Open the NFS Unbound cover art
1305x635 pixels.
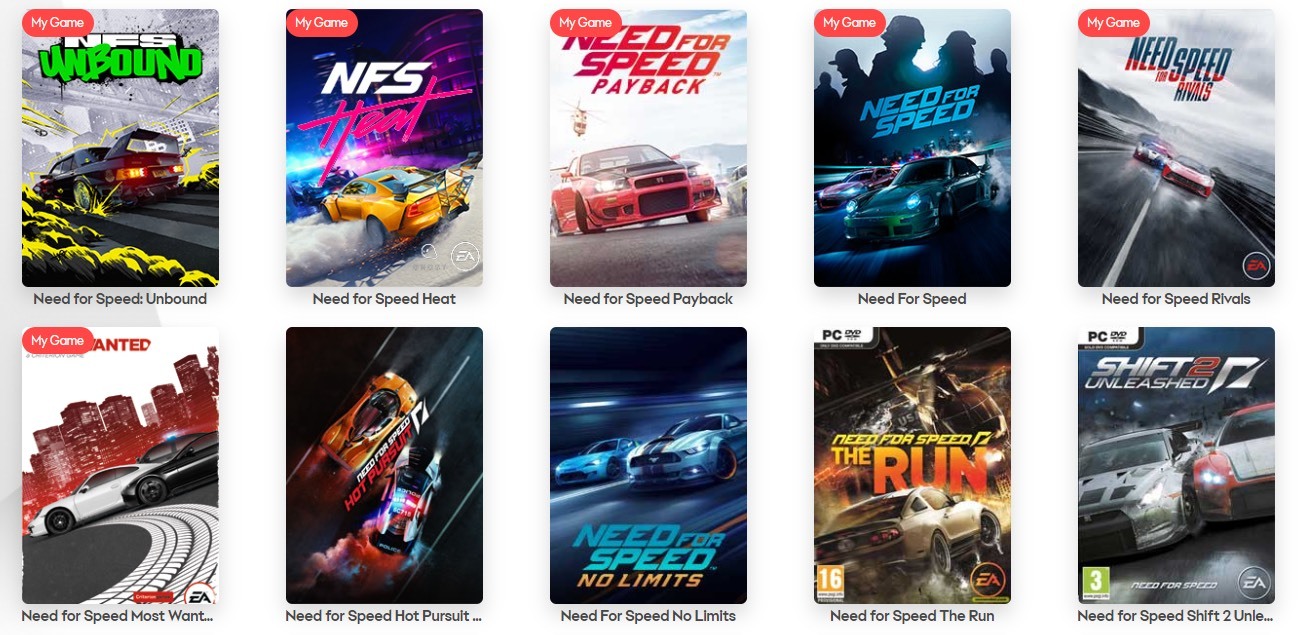pos(120,148)
